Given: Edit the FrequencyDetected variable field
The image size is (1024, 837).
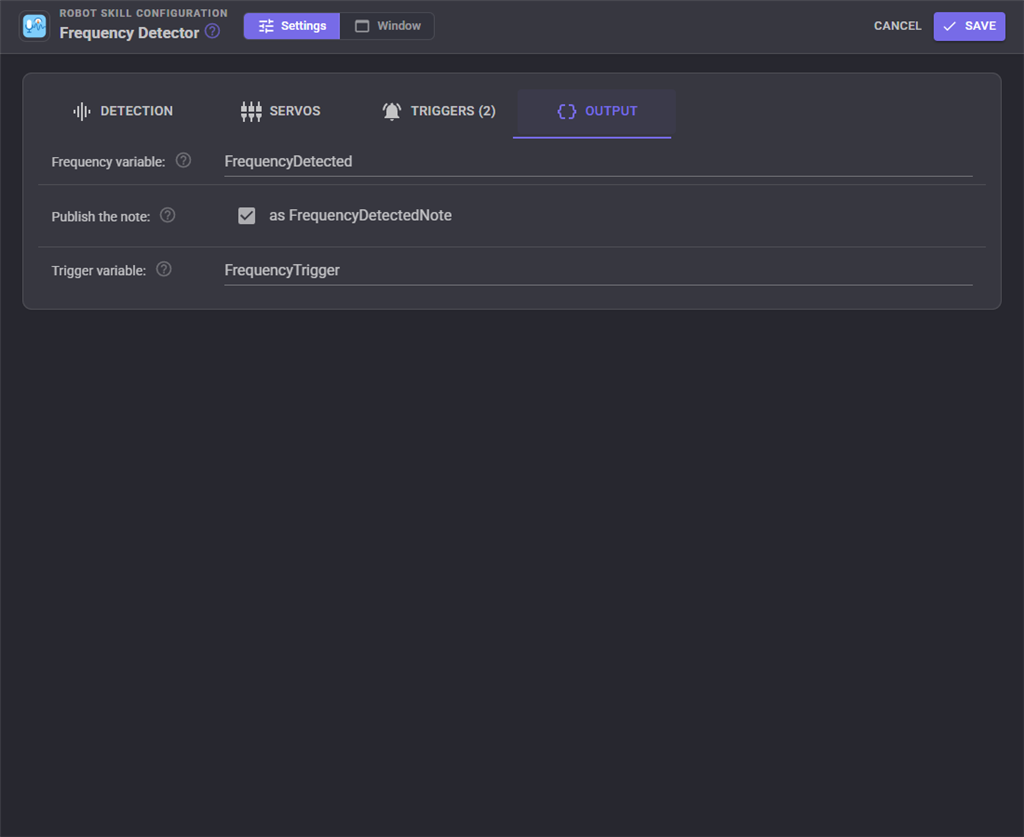Looking at the screenshot, I should click(x=598, y=161).
